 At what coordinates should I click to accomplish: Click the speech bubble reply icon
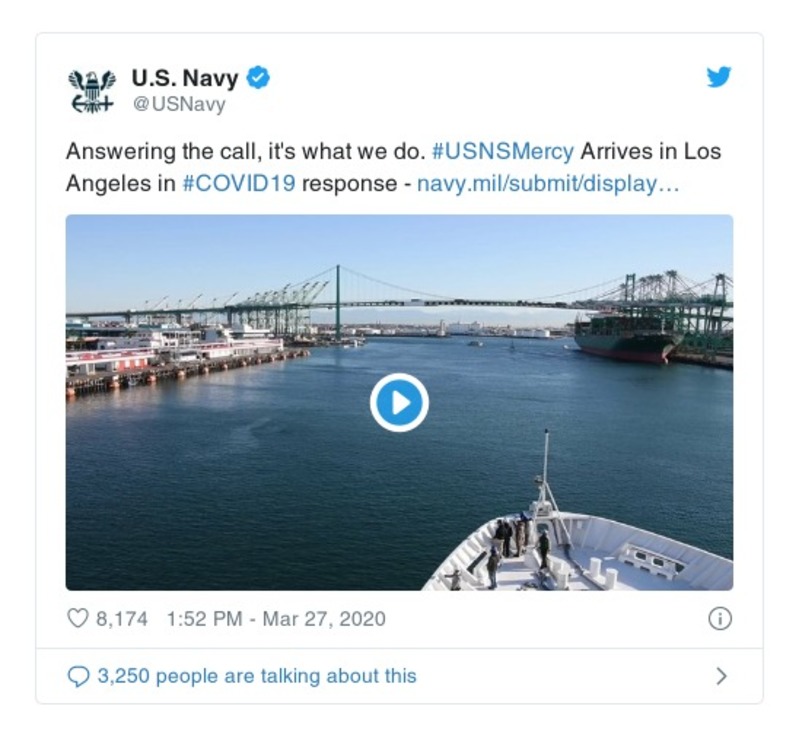click(x=78, y=677)
